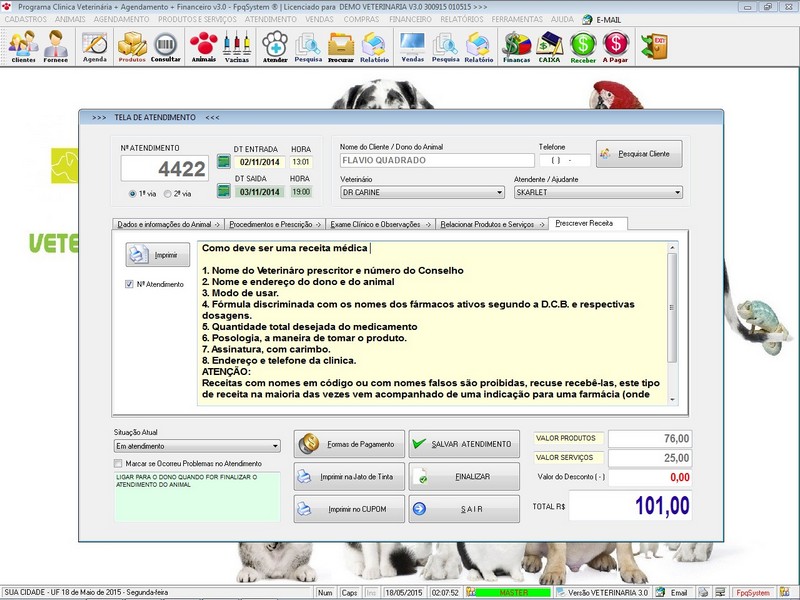
Task: Select the 2ª via radio button
Action: 167,194
